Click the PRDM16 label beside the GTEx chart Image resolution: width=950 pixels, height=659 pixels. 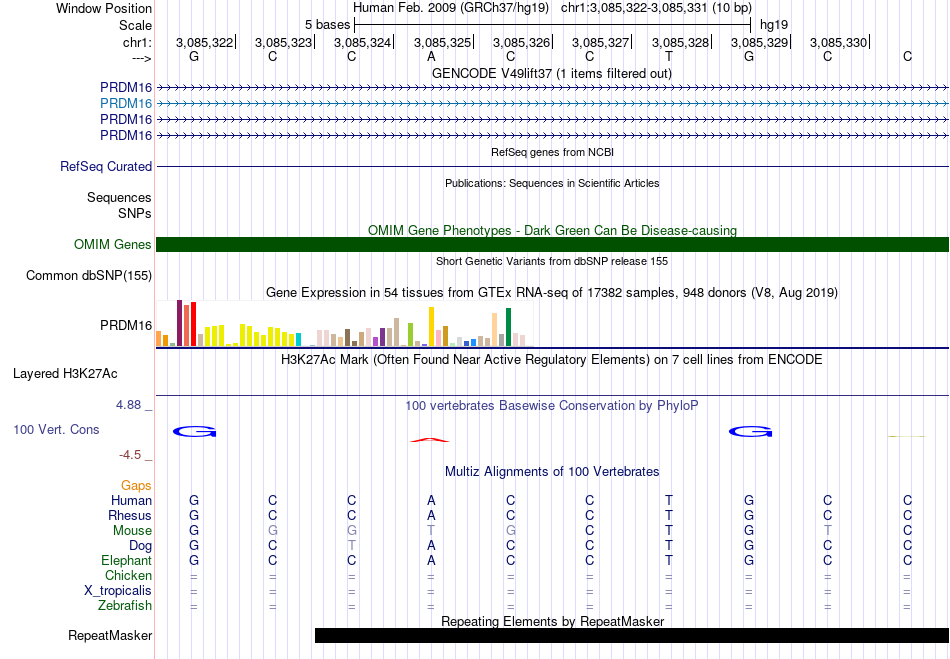(126, 326)
